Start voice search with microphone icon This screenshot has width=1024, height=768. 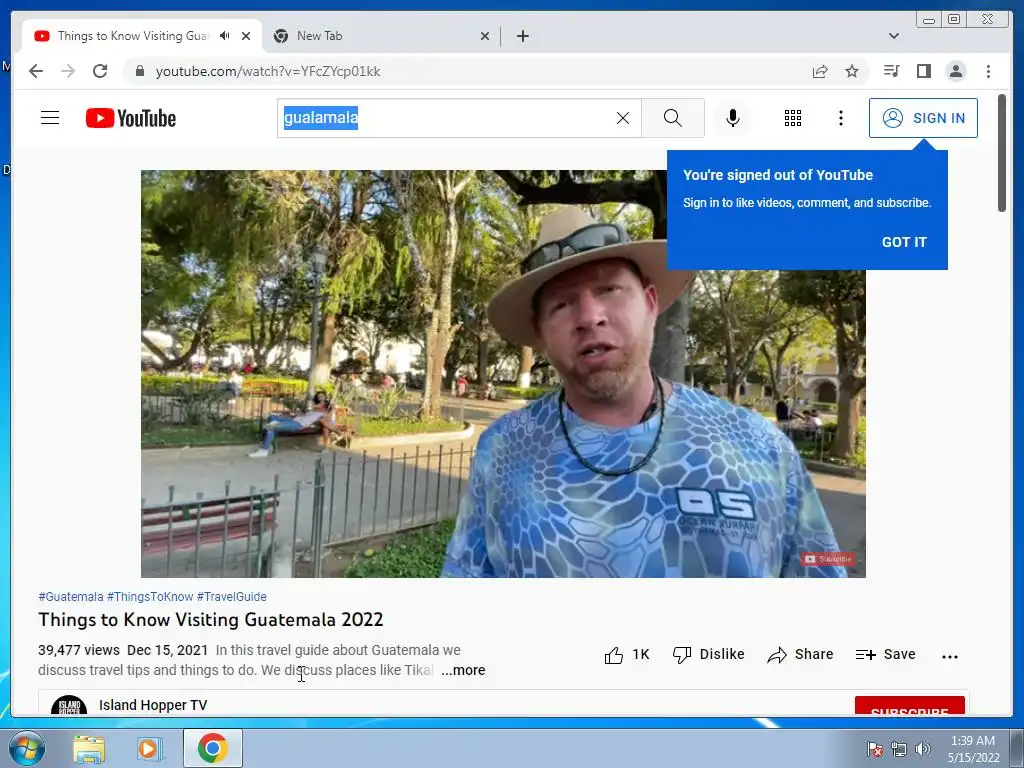[733, 118]
